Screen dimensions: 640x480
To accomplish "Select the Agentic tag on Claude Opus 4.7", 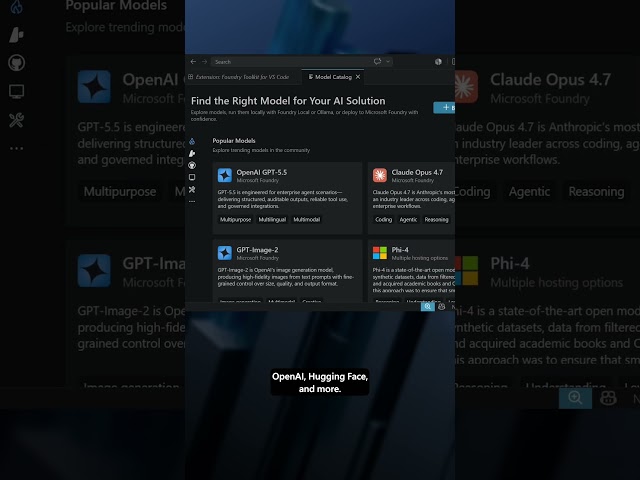I will click(x=408, y=220).
